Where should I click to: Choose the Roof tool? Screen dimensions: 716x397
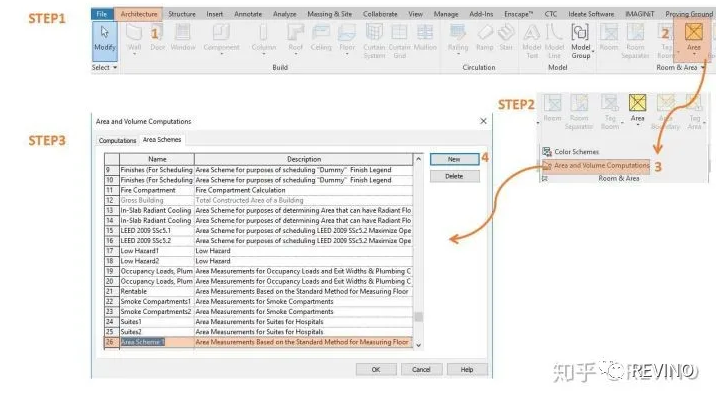(x=295, y=38)
